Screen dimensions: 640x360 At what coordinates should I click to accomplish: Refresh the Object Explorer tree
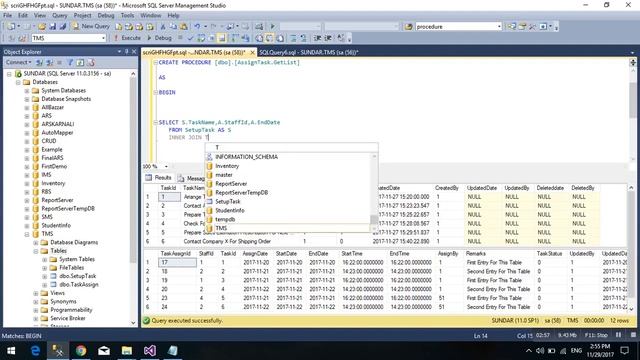(x=80, y=62)
